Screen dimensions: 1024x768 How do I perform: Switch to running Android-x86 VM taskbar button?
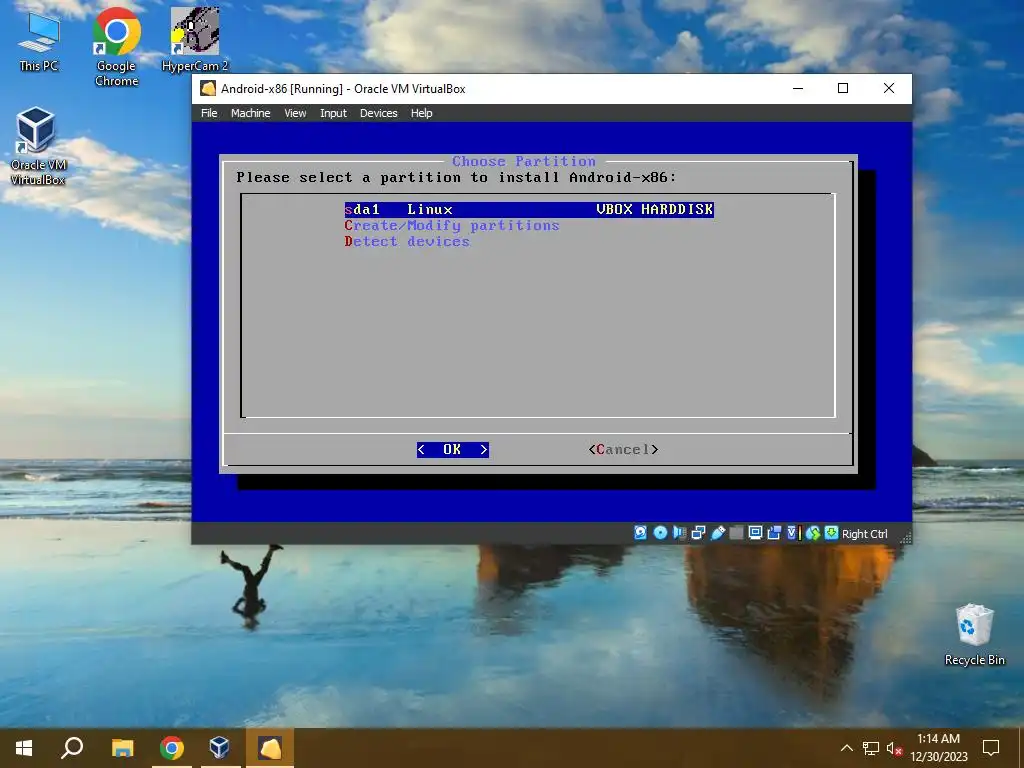(269, 748)
